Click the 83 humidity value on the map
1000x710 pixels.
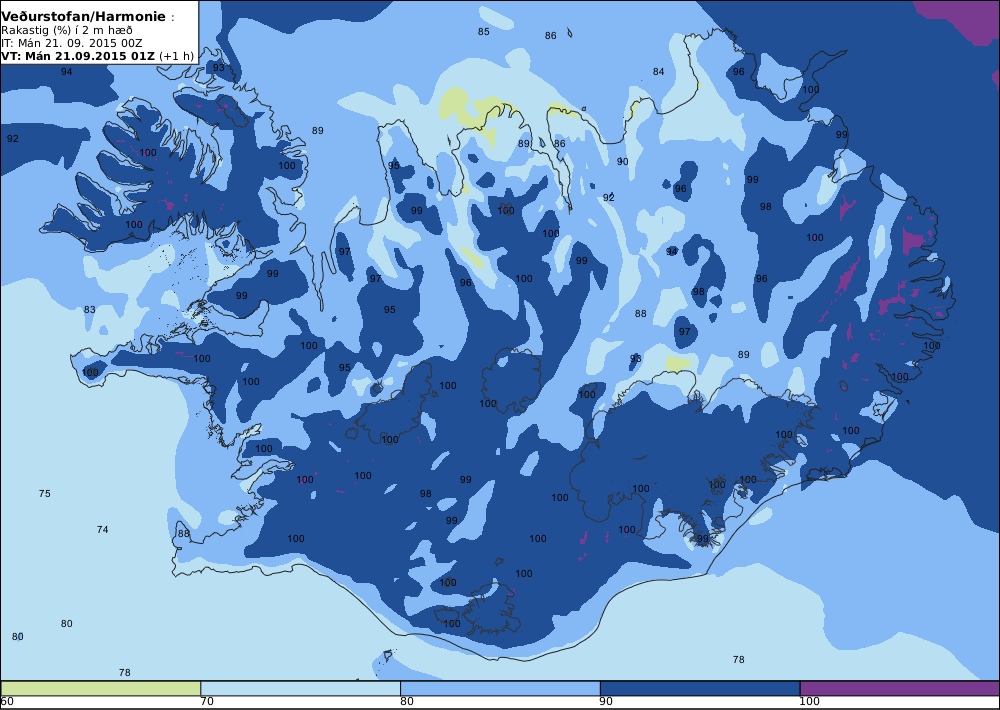tap(89, 309)
